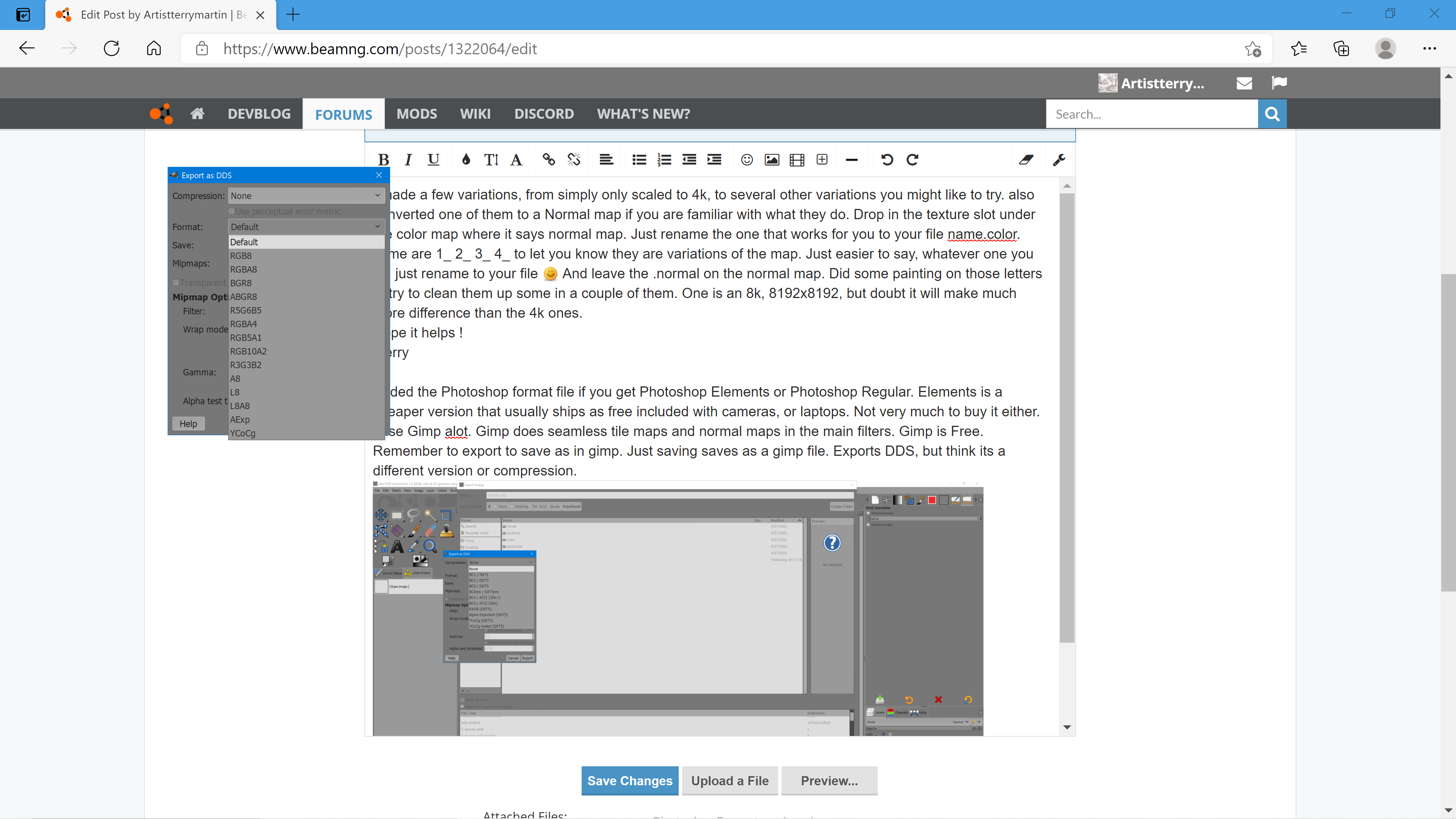Viewport: 1456px width, 819px height.
Task: Click the winking smiley in post text
Action: pyautogui.click(x=550, y=274)
